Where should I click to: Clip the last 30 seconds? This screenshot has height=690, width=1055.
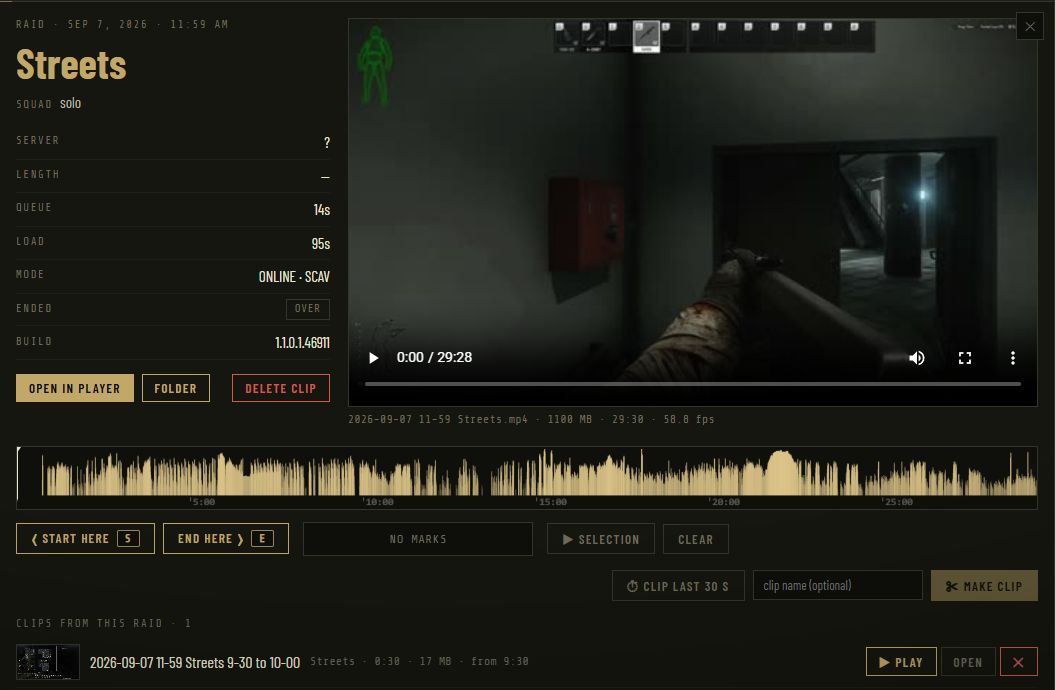tap(678, 586)
